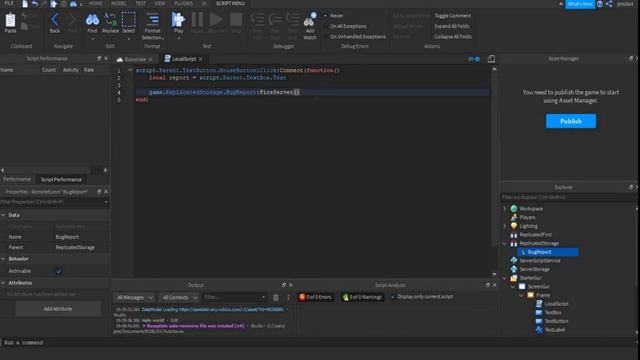Select Lighting in the Explorer
The width and height of the screenshot is (640, 360).
pyautogui.click(x=528, y=226)
